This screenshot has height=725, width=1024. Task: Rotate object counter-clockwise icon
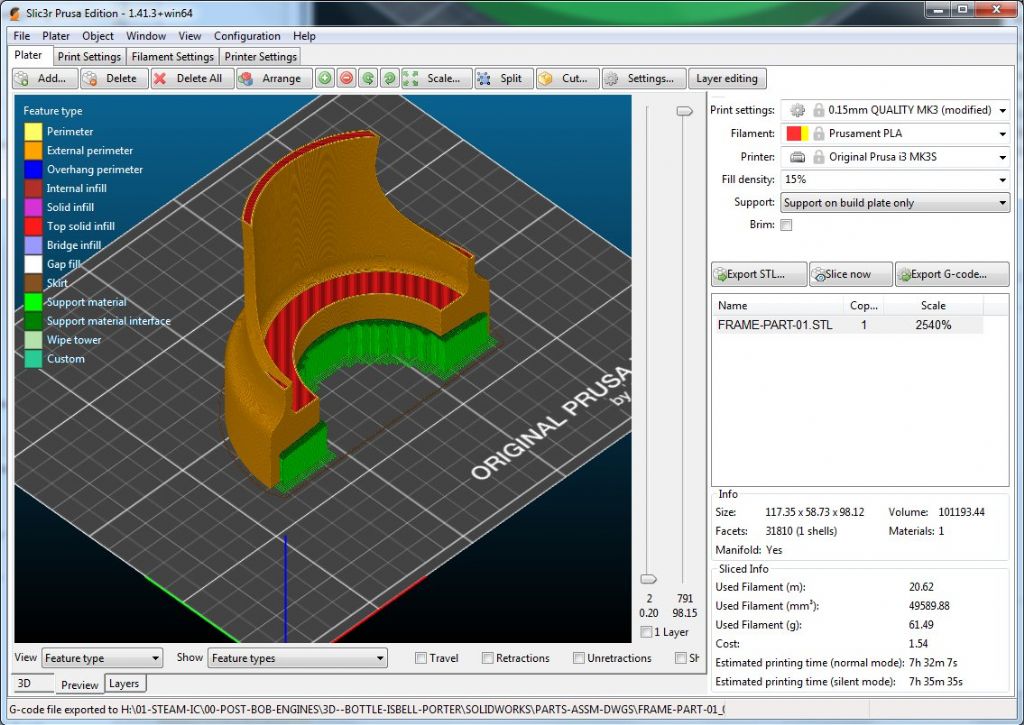[x=368, y=78]
